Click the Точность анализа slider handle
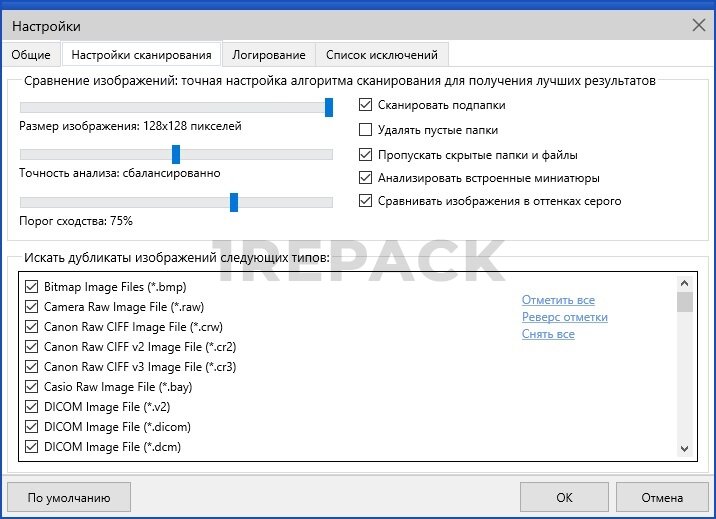 [176, 154]
